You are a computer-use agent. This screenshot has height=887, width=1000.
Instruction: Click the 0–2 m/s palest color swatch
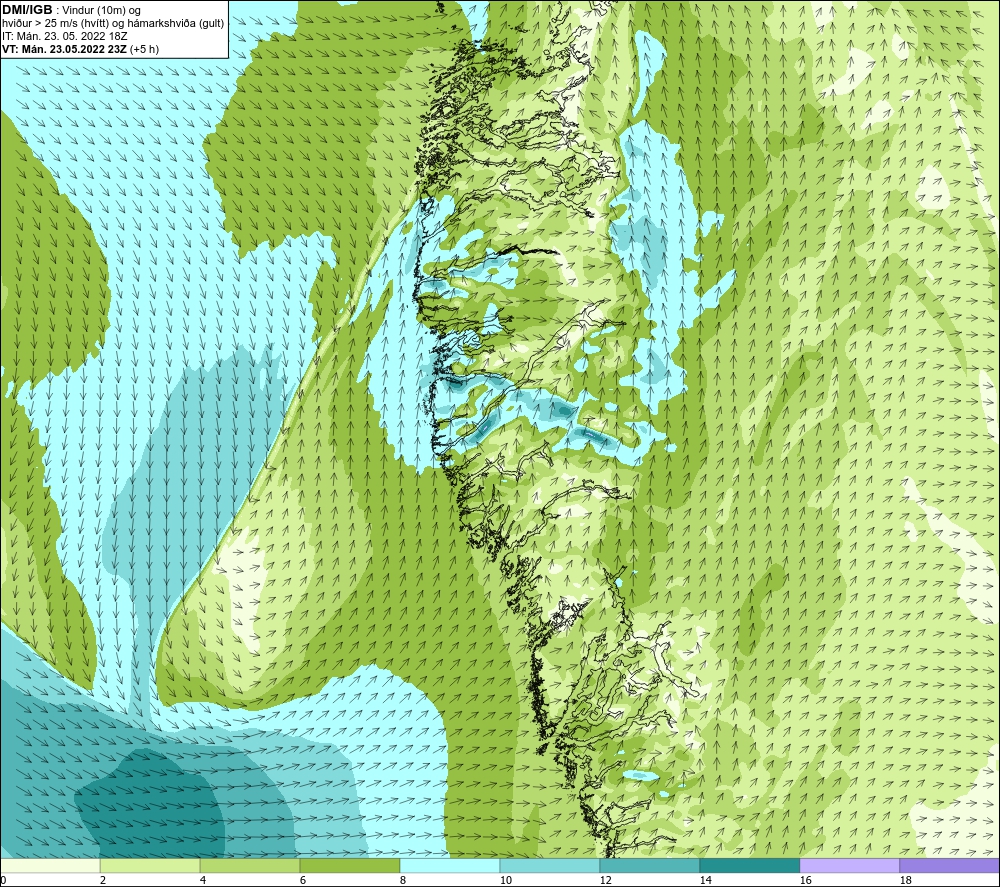coord(50,866)
